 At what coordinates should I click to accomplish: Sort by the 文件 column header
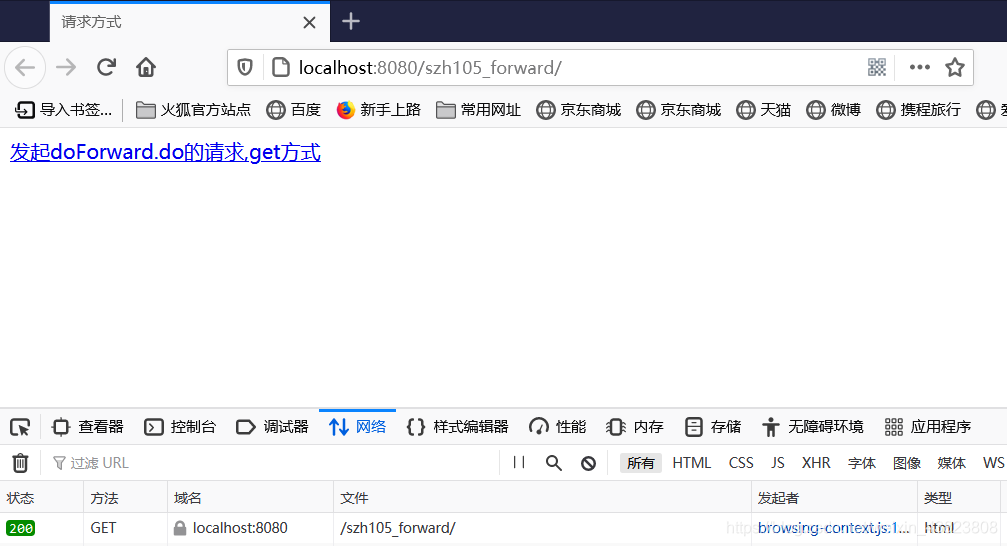[542, 498]
